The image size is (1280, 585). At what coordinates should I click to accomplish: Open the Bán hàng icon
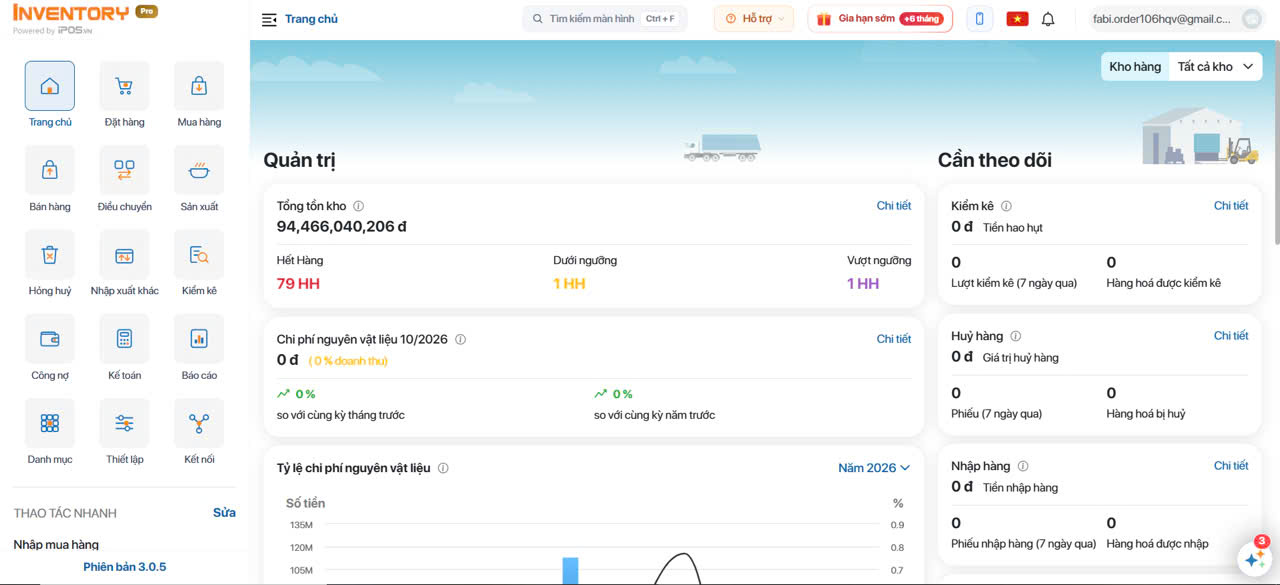pyautogui.click(x=49, y=170)
